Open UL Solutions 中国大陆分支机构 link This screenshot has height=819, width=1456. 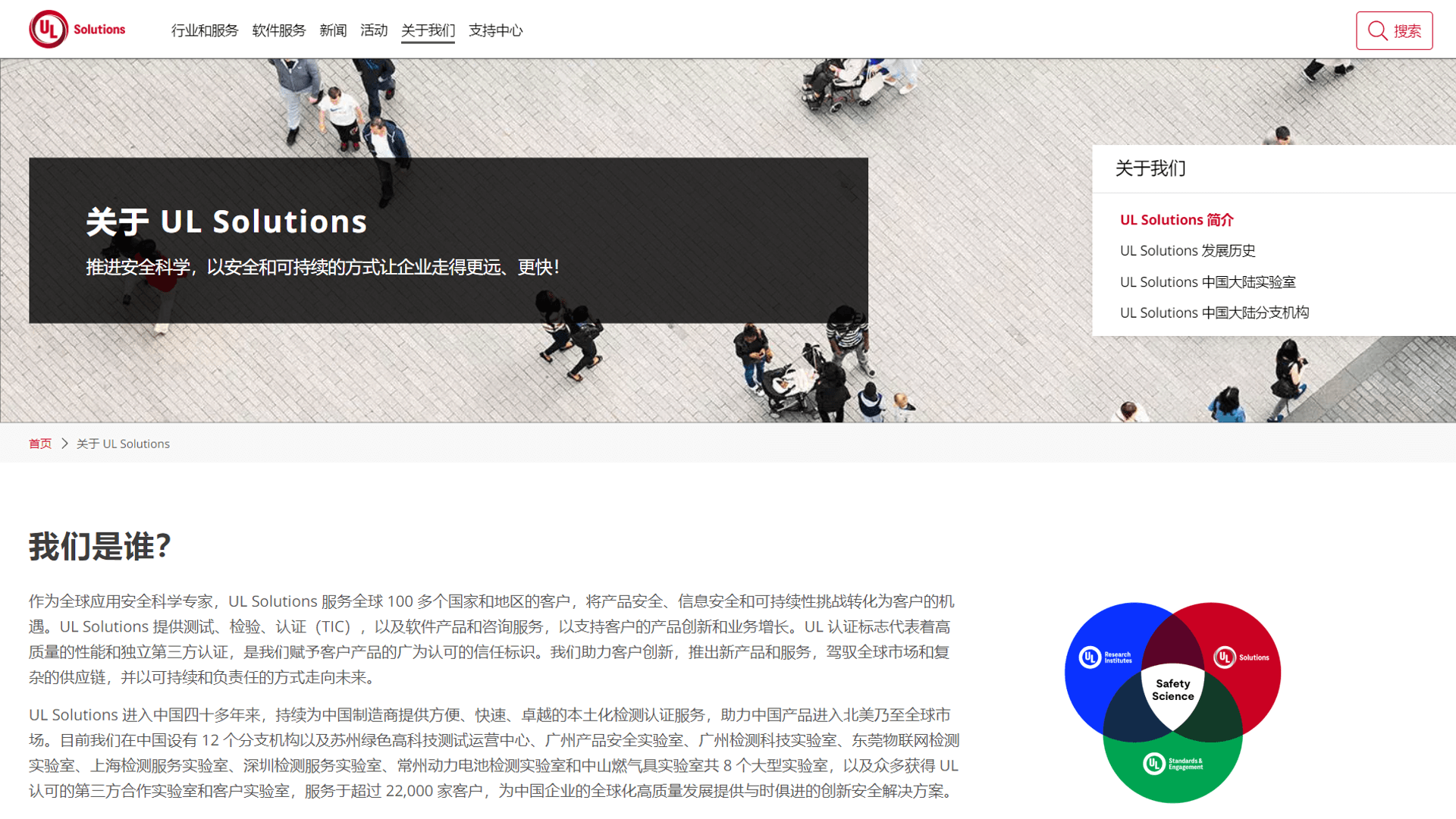1214,312
